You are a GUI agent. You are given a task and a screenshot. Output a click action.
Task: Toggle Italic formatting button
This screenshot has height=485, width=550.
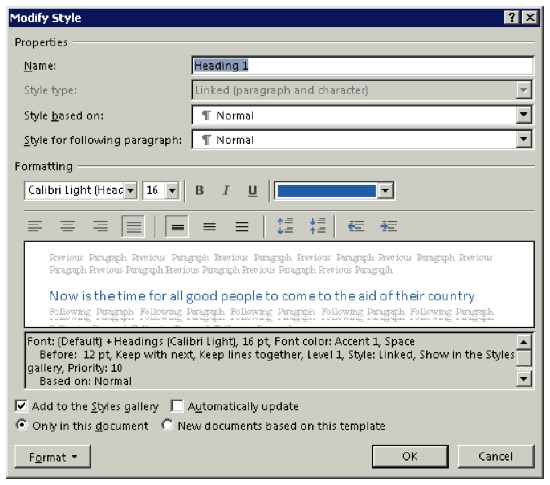(226, 190)
